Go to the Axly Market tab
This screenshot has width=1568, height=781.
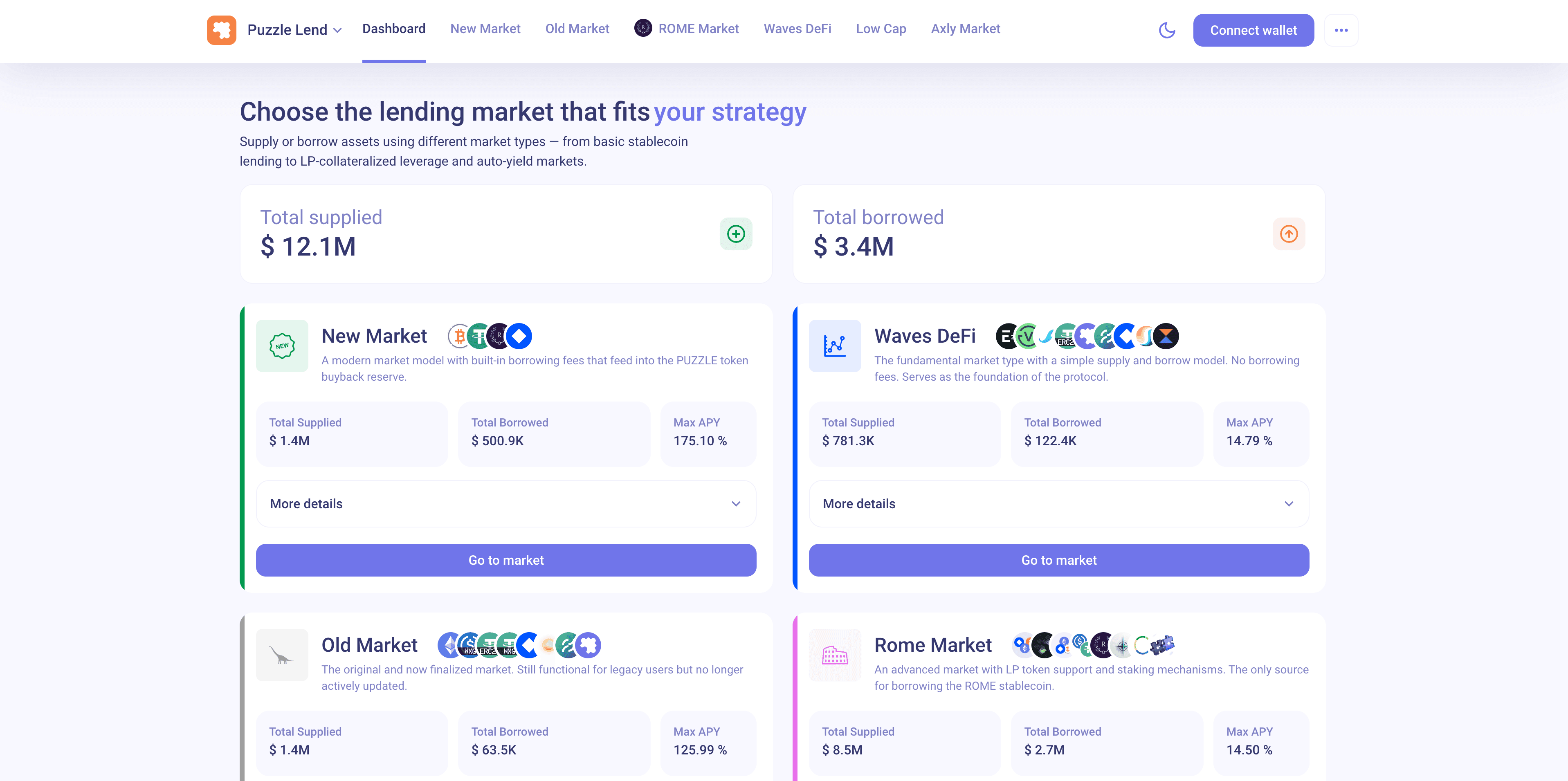tap(966, 29)
